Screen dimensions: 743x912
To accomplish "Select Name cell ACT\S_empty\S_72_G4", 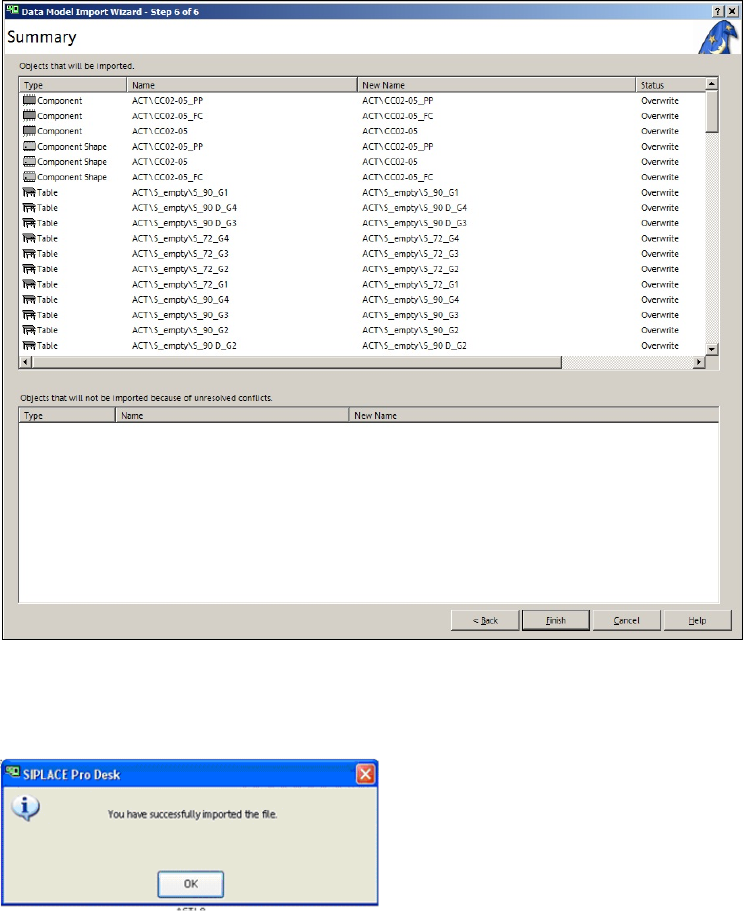I will (180, 238).
